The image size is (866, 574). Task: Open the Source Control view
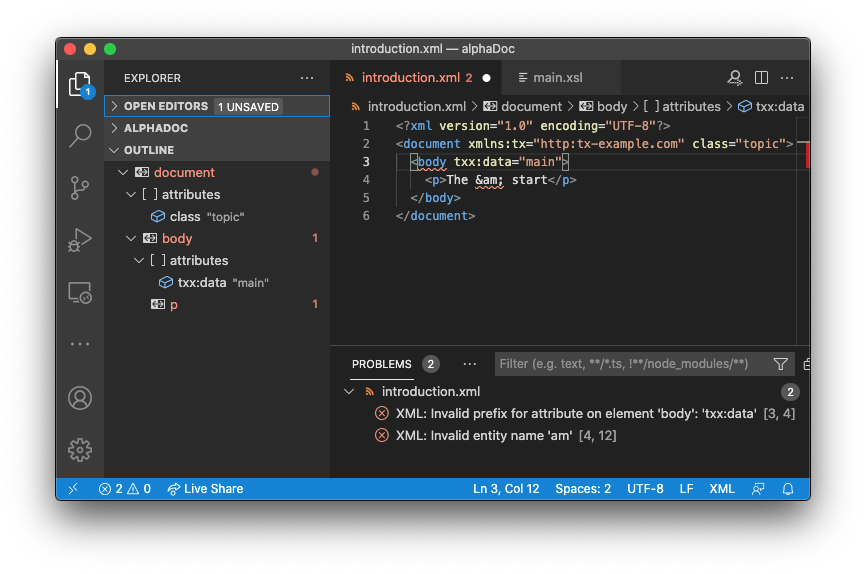80,188
